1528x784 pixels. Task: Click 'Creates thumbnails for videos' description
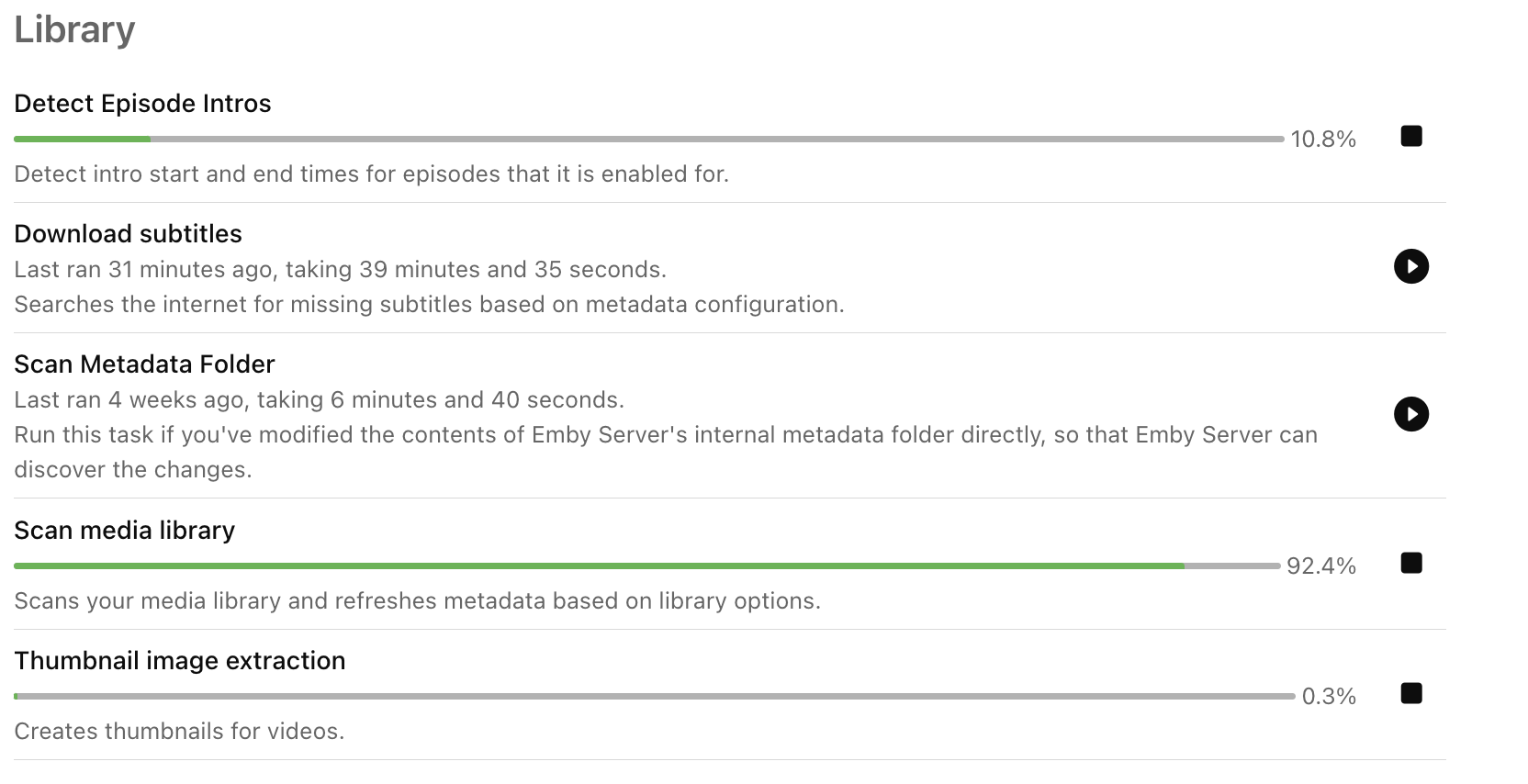click(x=179, y=732)
